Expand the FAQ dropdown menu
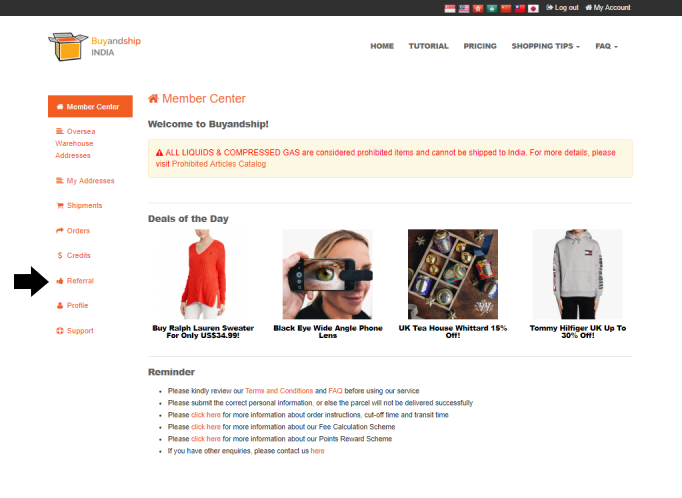Viewport: 682px width, 498px height. tap(606, 46)
